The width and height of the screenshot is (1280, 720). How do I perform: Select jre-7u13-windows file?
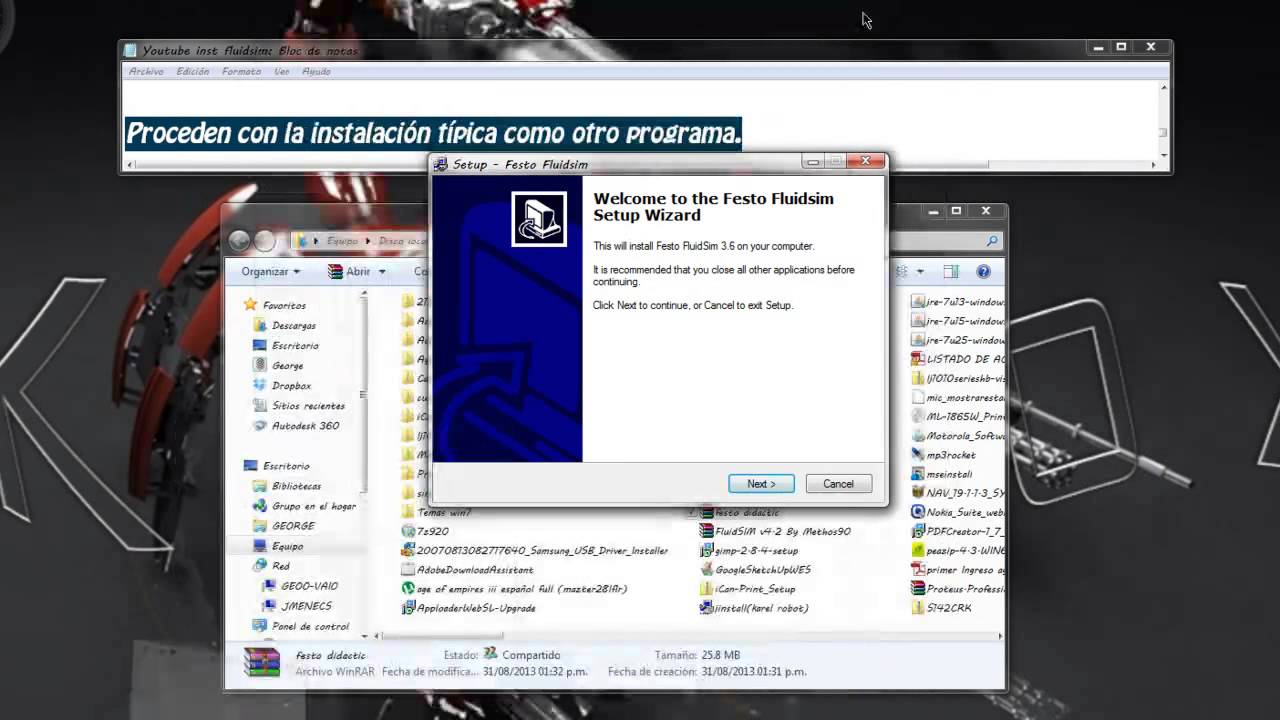tap(958, 301)
